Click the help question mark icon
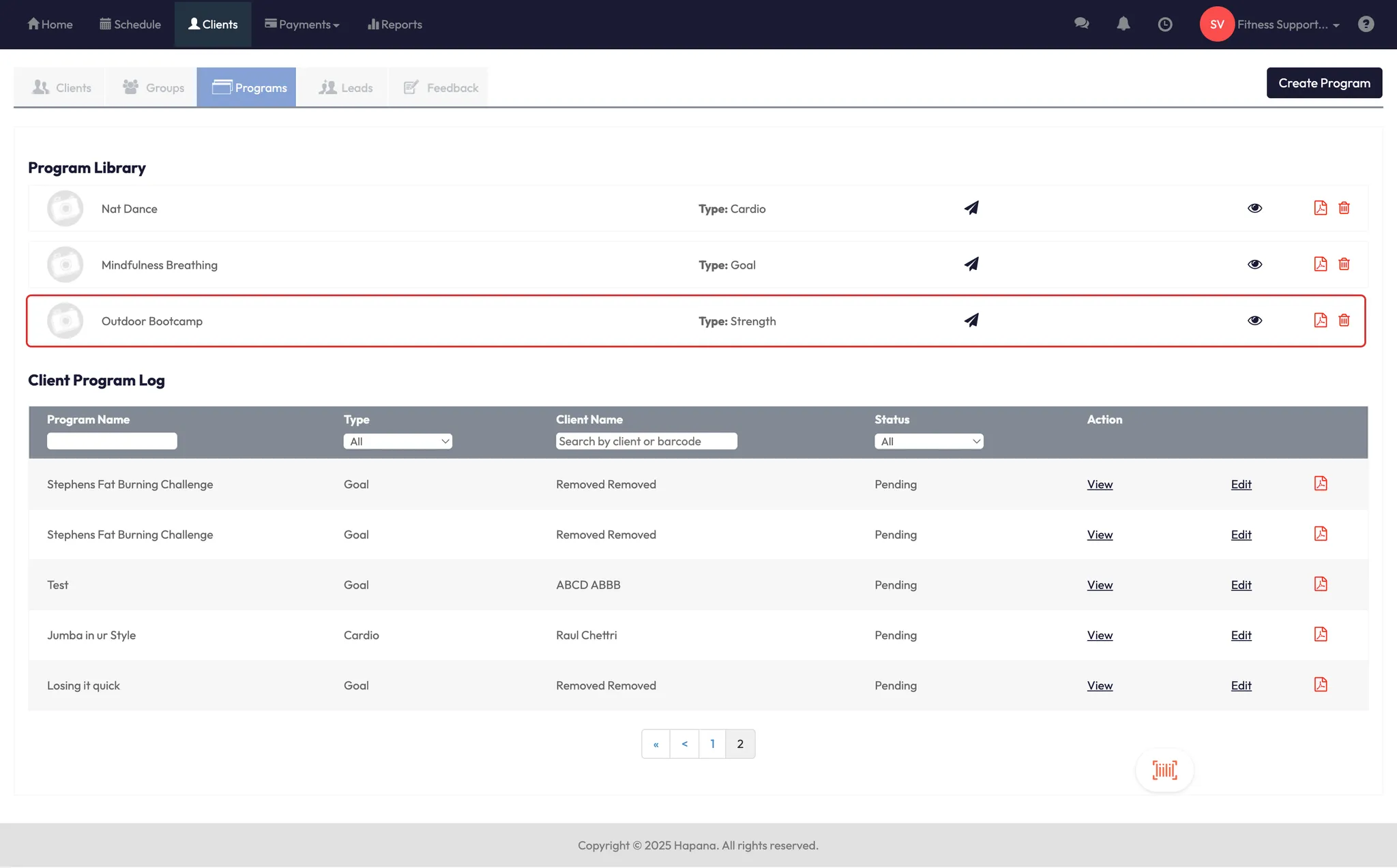The height and width of the screenshot is (868, 1397). (x=1366, y=24)
